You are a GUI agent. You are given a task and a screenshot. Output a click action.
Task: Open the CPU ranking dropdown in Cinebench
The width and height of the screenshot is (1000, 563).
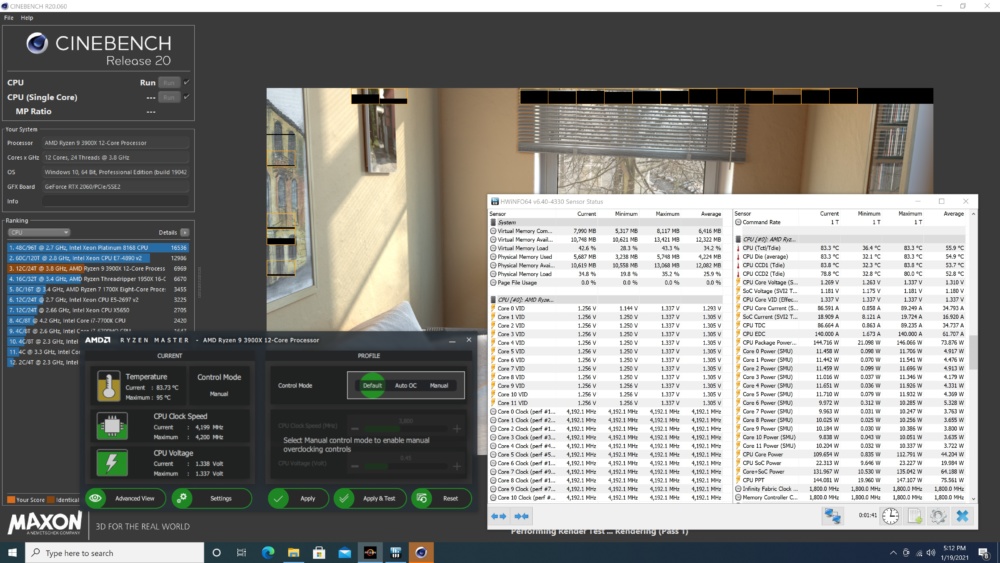[x=39, y=232]
